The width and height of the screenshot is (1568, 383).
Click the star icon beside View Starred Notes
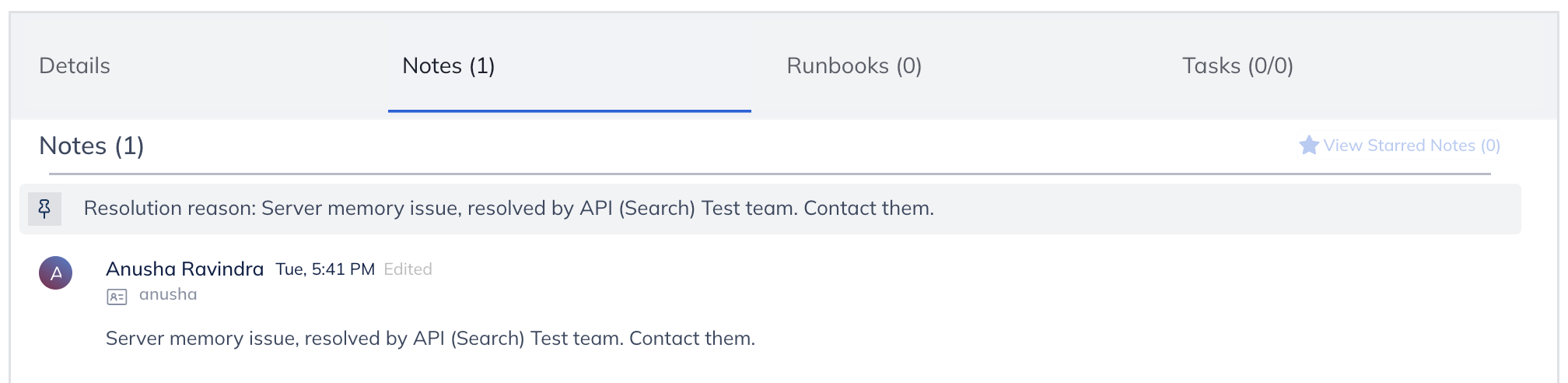[1309, 146]
